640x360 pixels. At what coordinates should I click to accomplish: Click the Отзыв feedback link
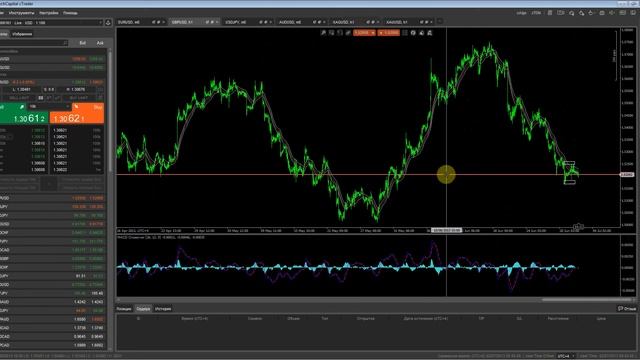tap(627, 309)
